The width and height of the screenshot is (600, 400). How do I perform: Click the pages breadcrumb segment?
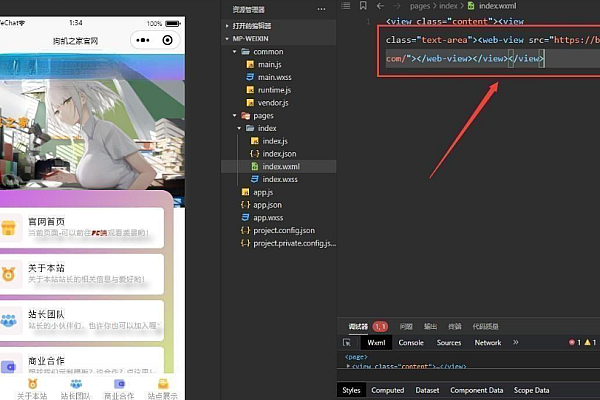(x=420, y=6)
